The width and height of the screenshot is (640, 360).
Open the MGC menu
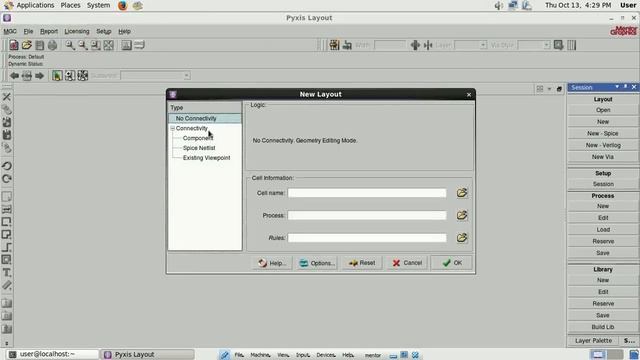click(x=10, y=31)
